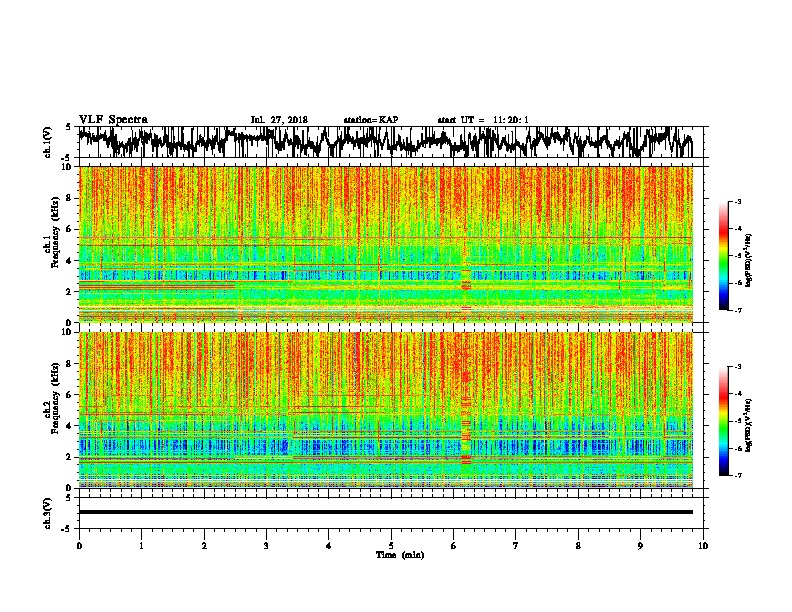This screenshot has height=612, width=792.
Task: Click the "VLF Spectra" title text
Action: coord(113,119)
